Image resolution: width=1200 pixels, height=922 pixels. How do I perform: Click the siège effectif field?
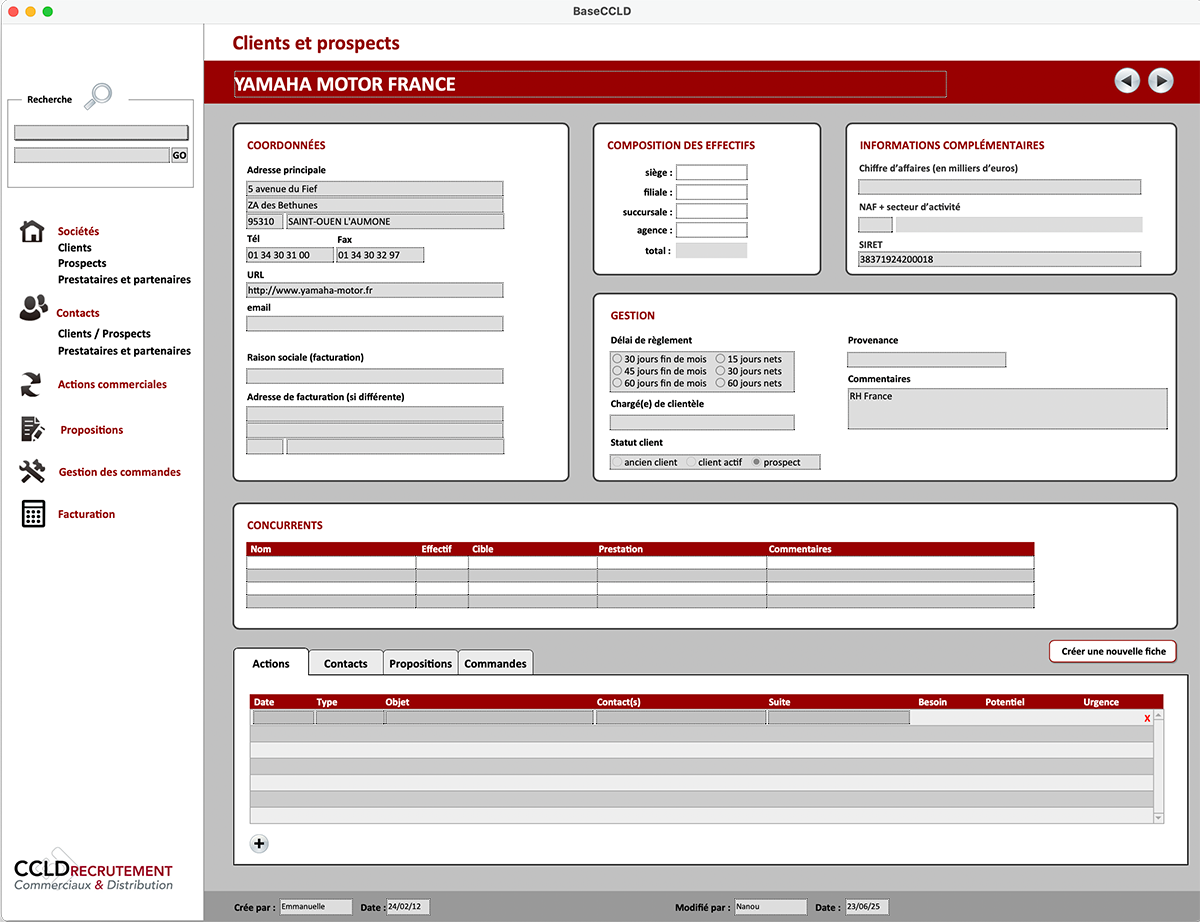[x=712, y=172]
